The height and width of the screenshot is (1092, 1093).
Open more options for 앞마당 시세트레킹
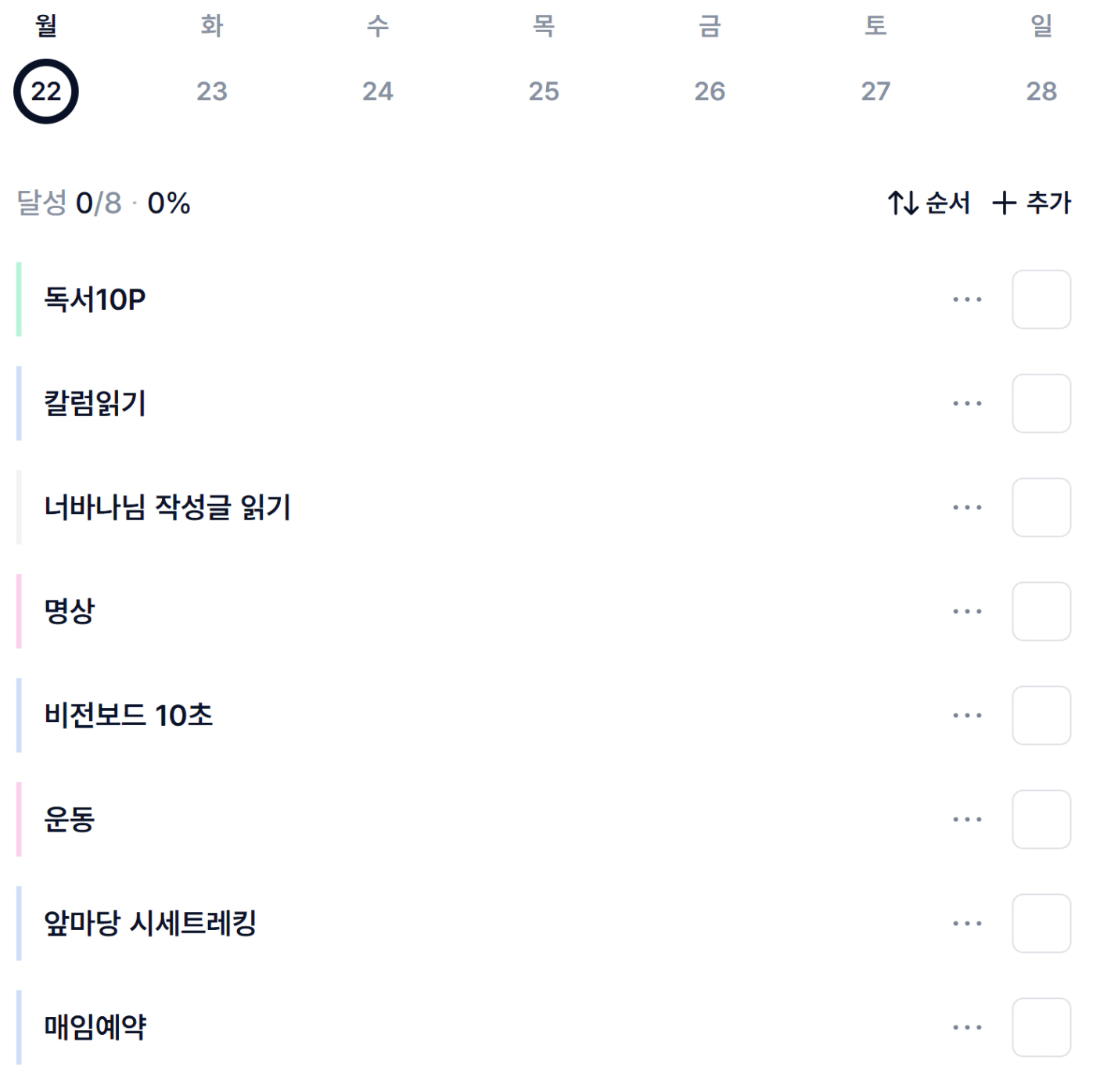(x=967, y=924)
